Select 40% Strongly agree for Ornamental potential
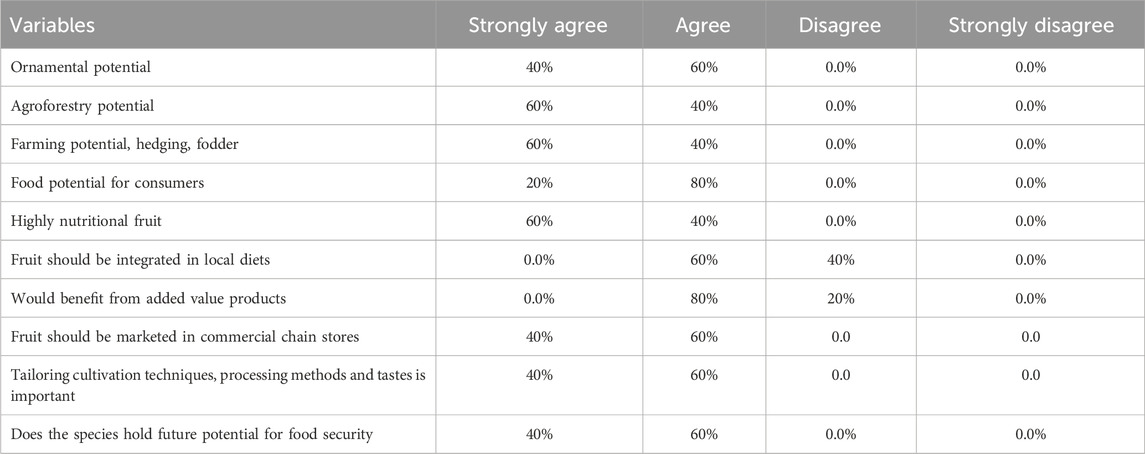The width and height of the screenshot is (1145, 454). point(539,68)
